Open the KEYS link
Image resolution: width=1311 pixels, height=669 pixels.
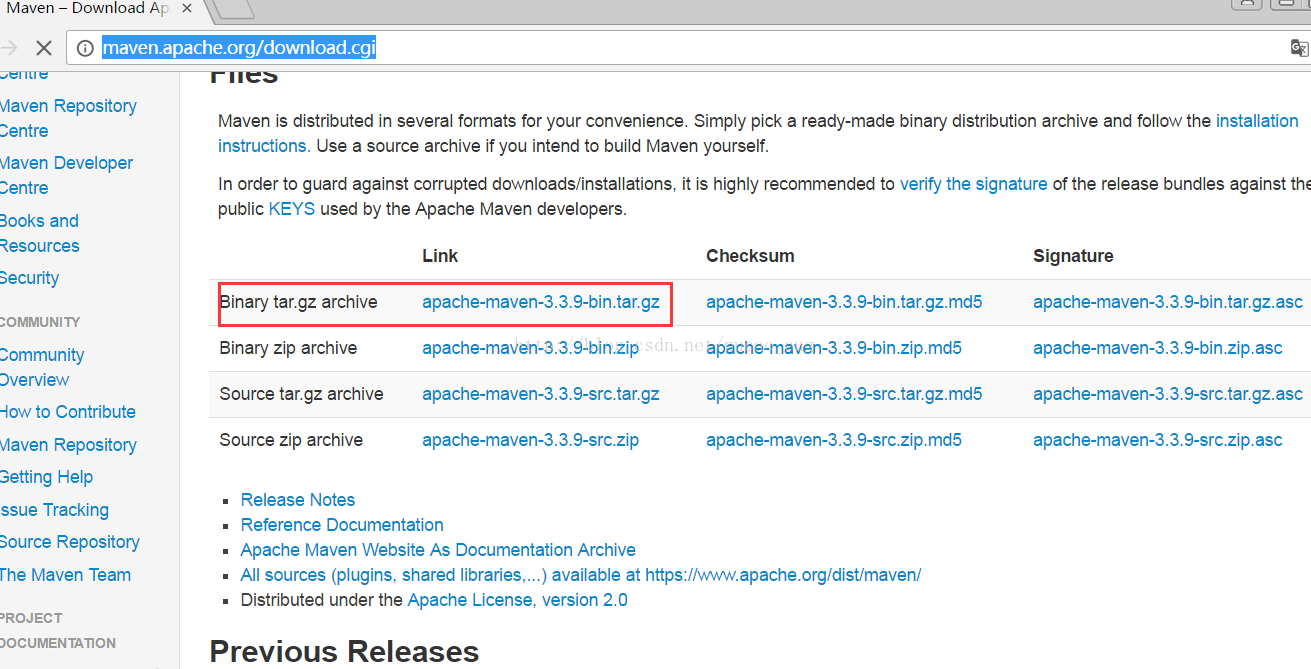coord(291,209)
